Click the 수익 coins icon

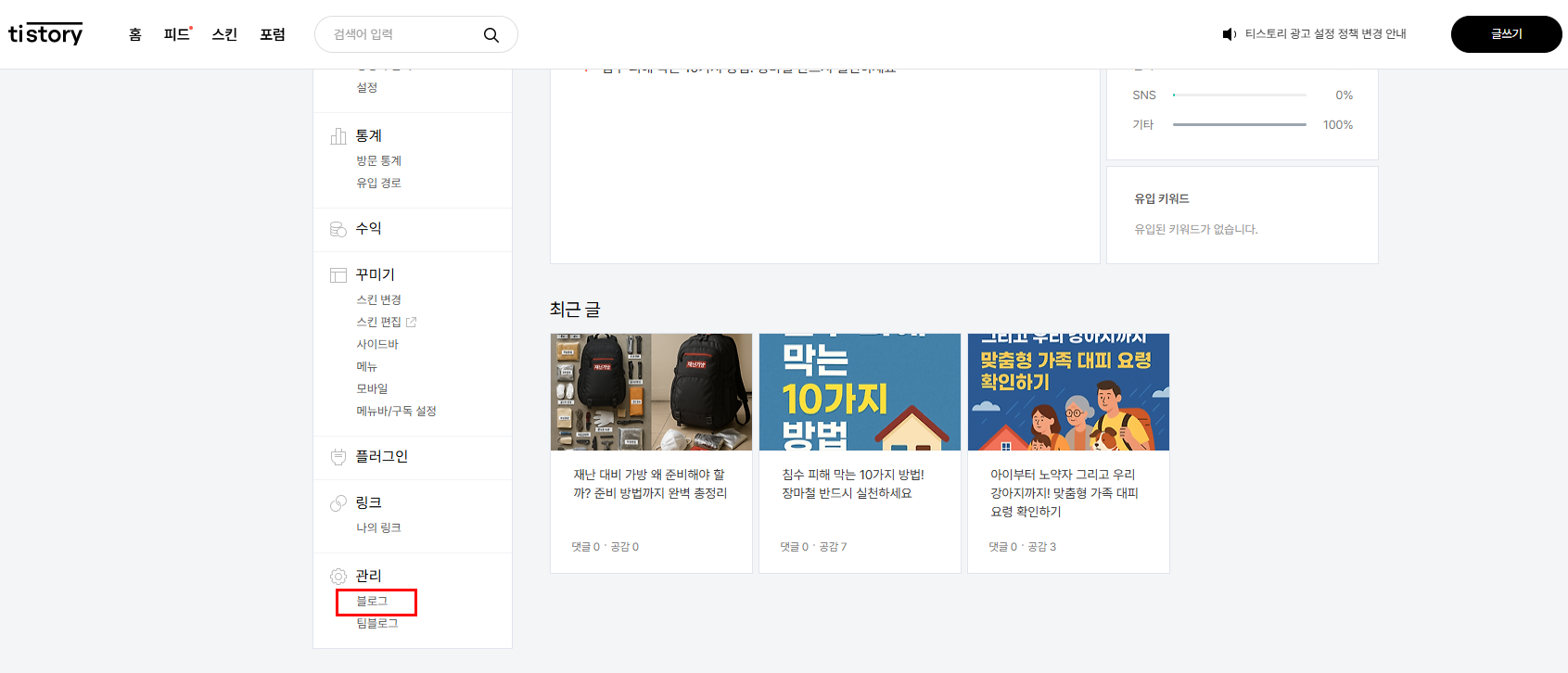[338, 229]
